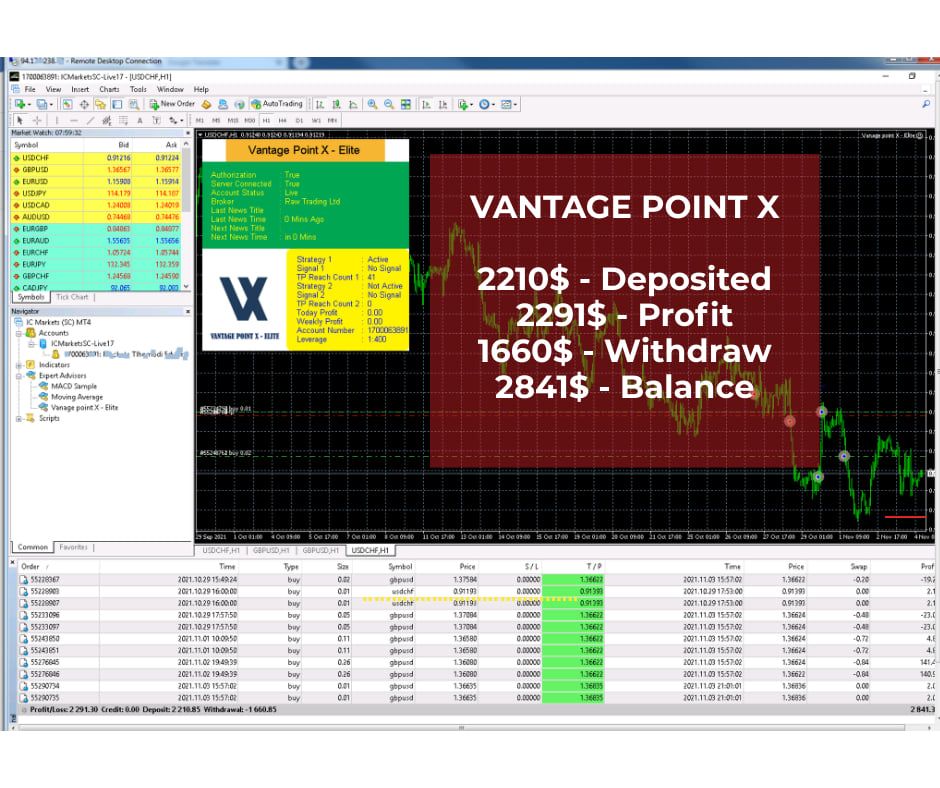
Task: Open the Strategy Tester icon
Action: pyautogui.click(x=134, y=104)
